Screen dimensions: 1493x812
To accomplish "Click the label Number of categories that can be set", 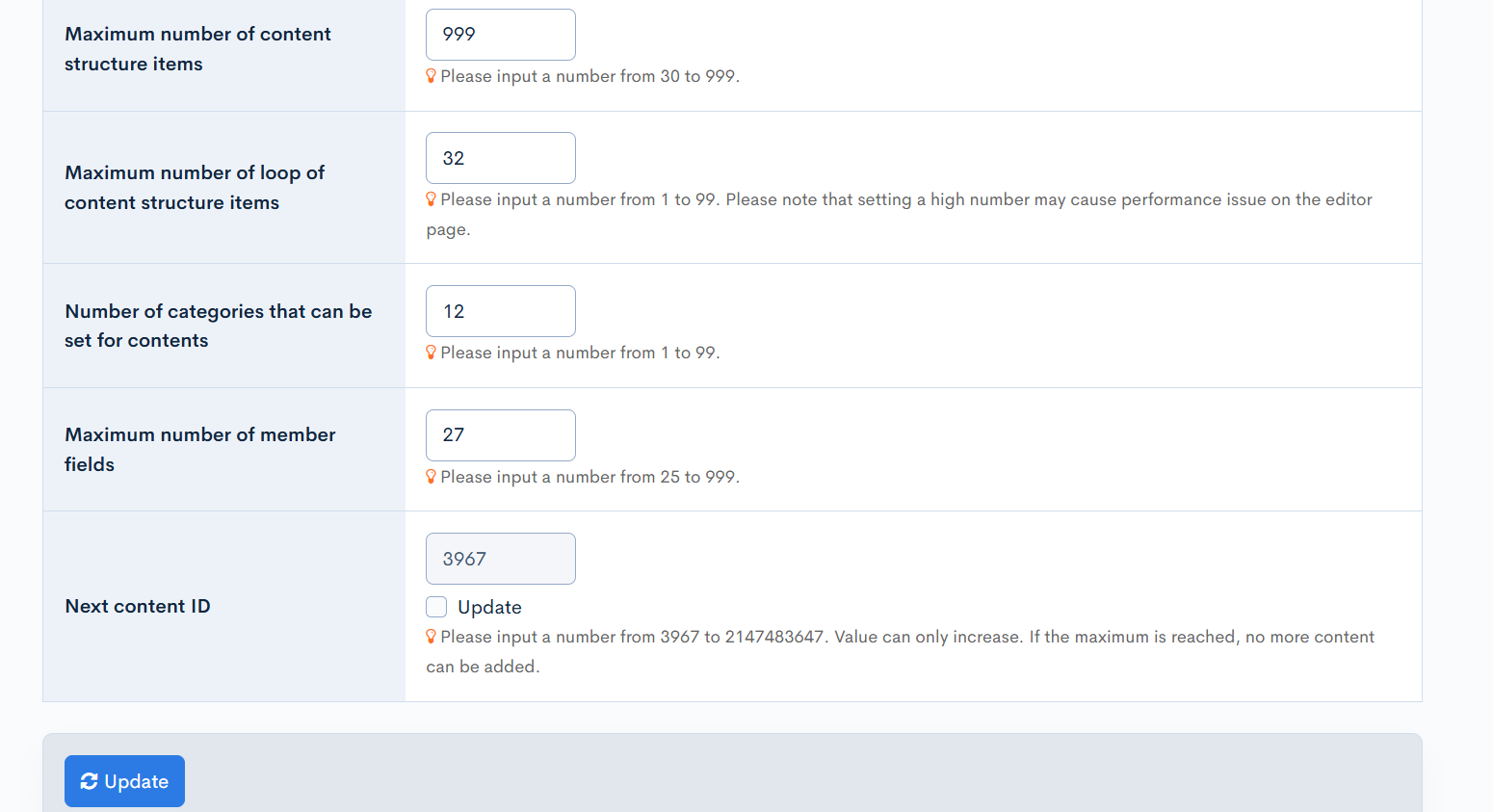I will 218,325.
